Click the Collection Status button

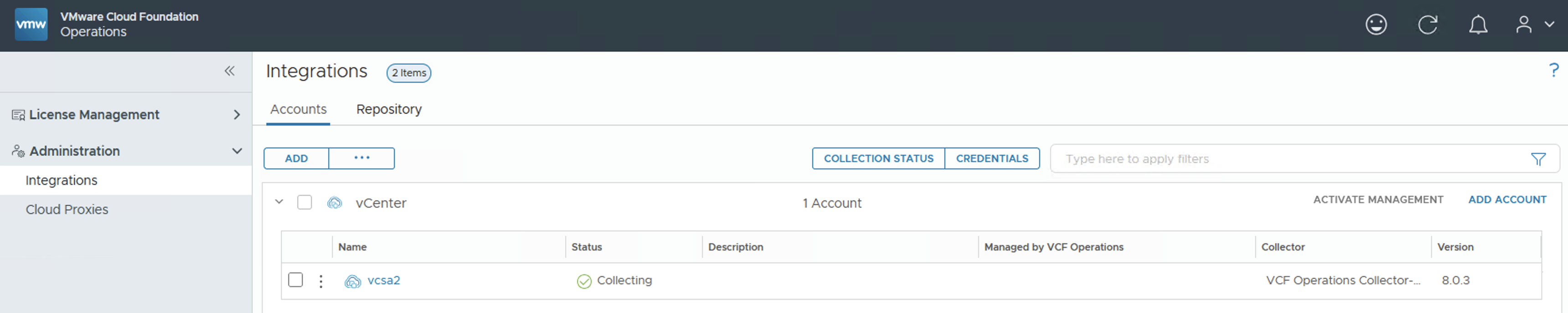click(878, 158)
